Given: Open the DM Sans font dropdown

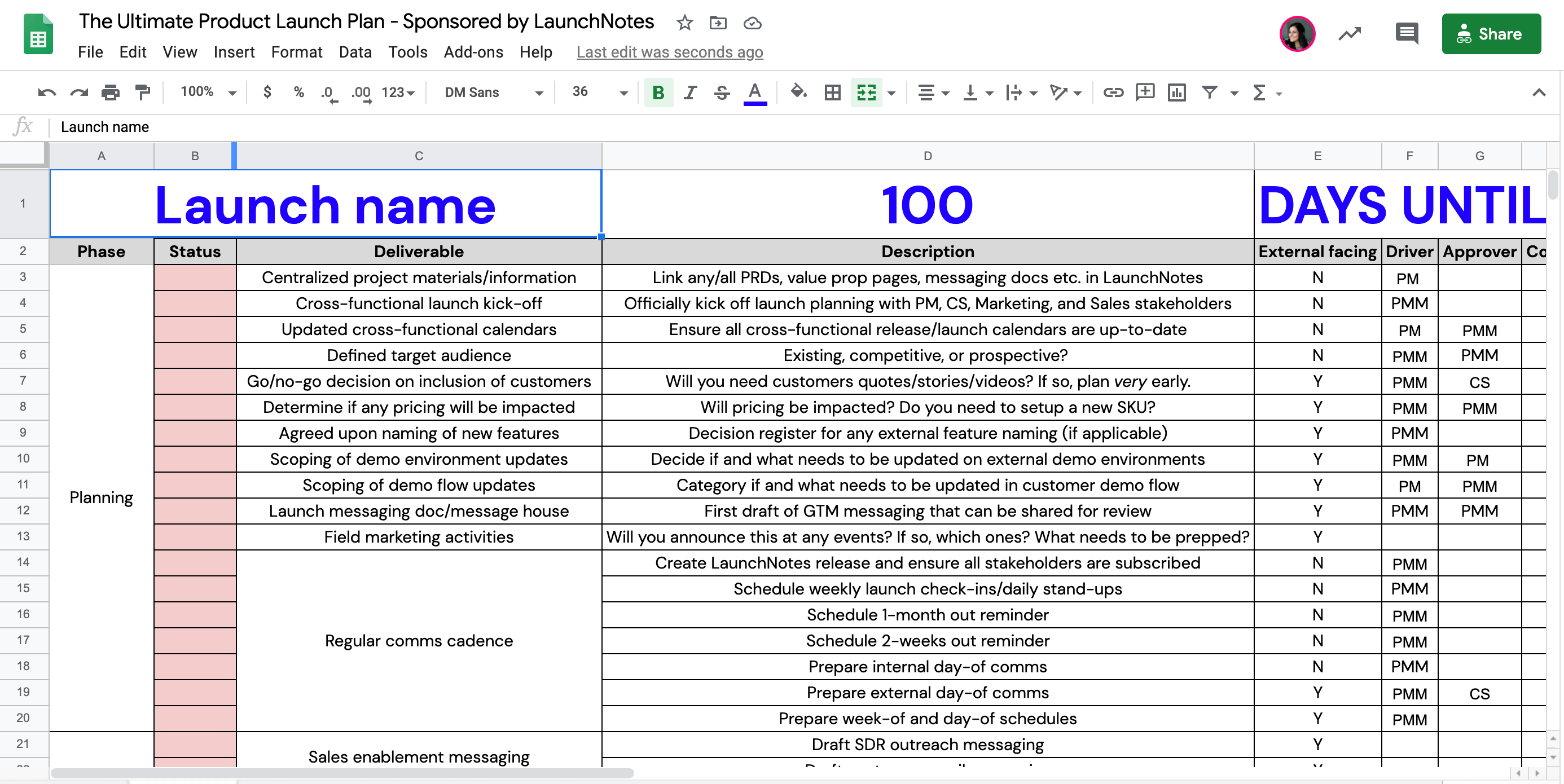Looking at the screenshot, I should pyautogui.click(x=493, y=93).
